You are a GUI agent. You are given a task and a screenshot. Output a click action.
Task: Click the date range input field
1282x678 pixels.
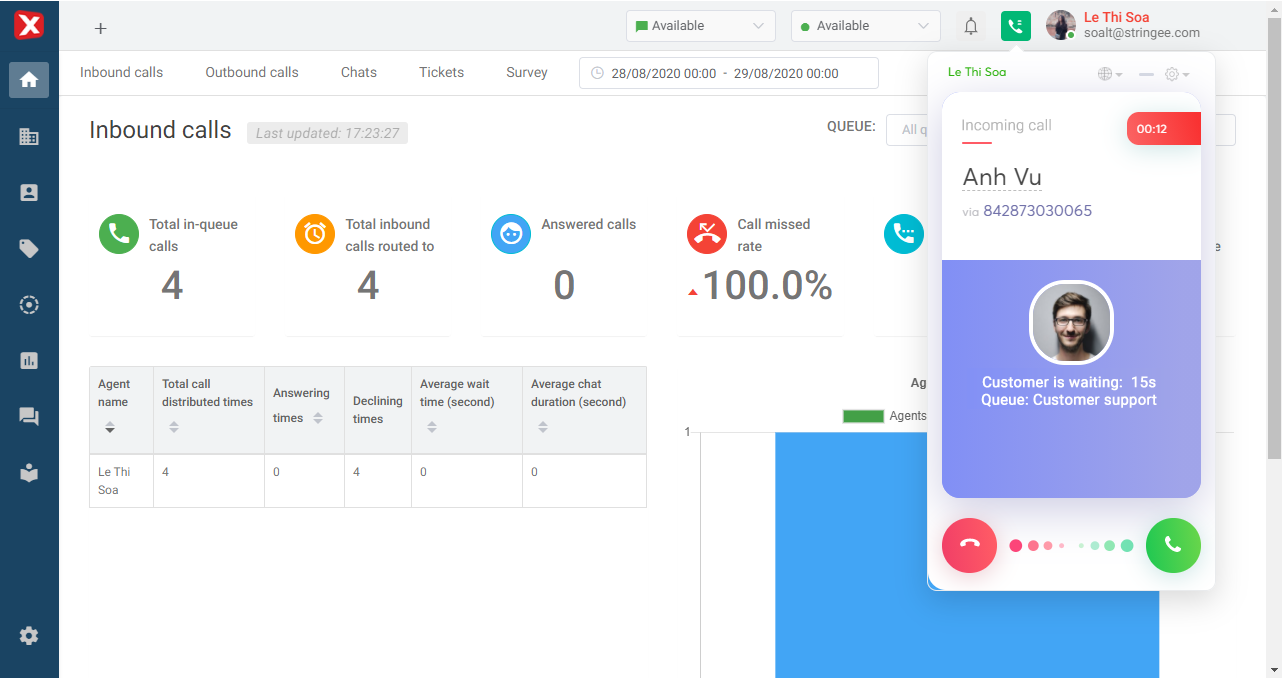[x=728, y=73]
